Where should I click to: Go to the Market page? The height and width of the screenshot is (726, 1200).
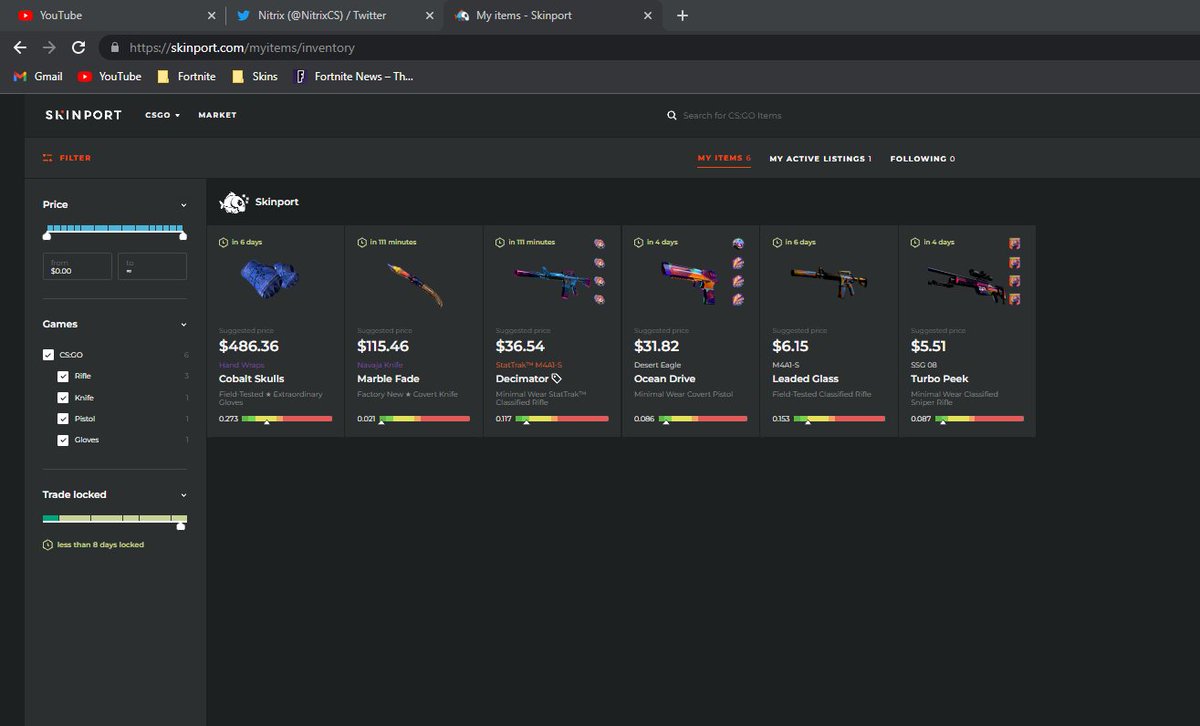(x=217, y=115)
